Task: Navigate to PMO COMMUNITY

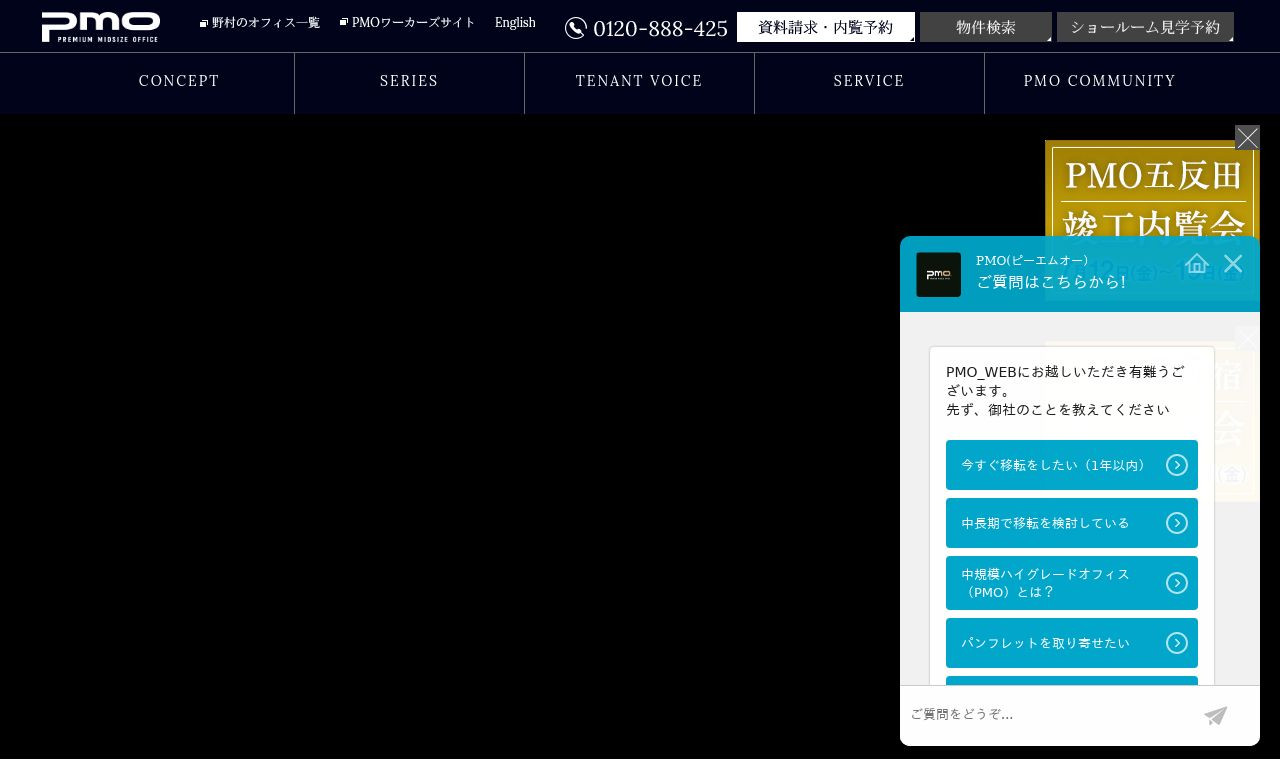Action: tap(1099, 81)
